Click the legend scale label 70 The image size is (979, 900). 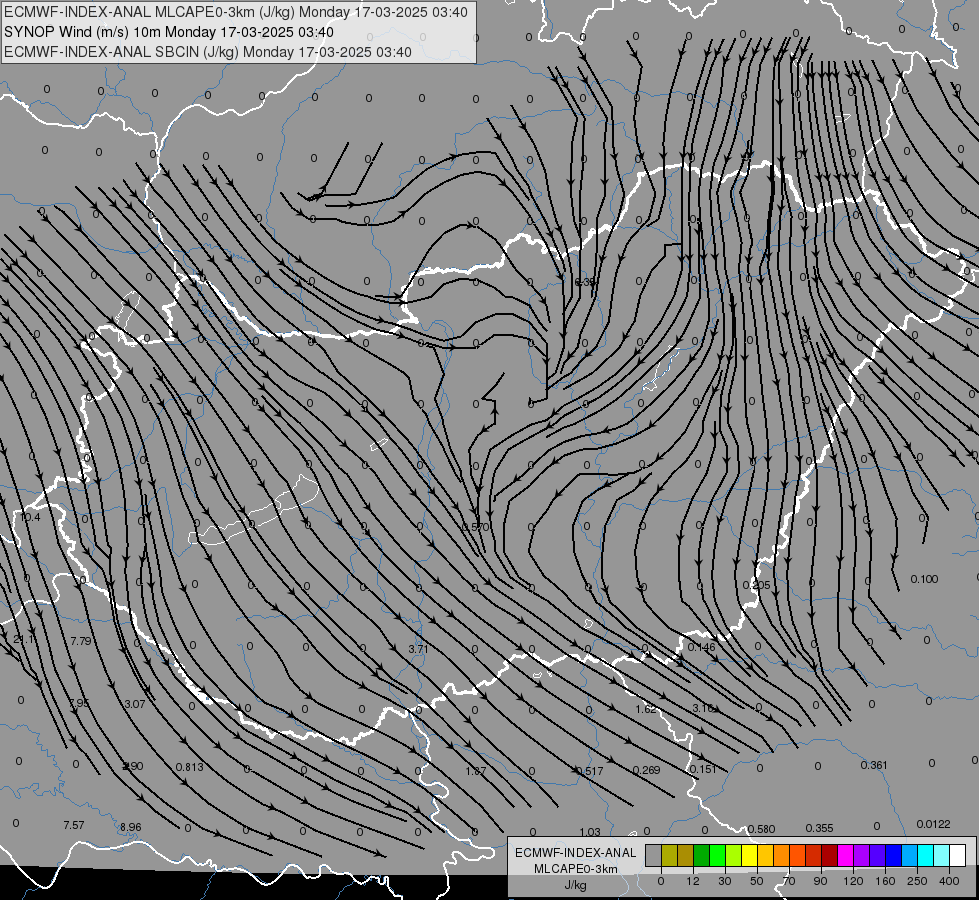coord(789,881)
